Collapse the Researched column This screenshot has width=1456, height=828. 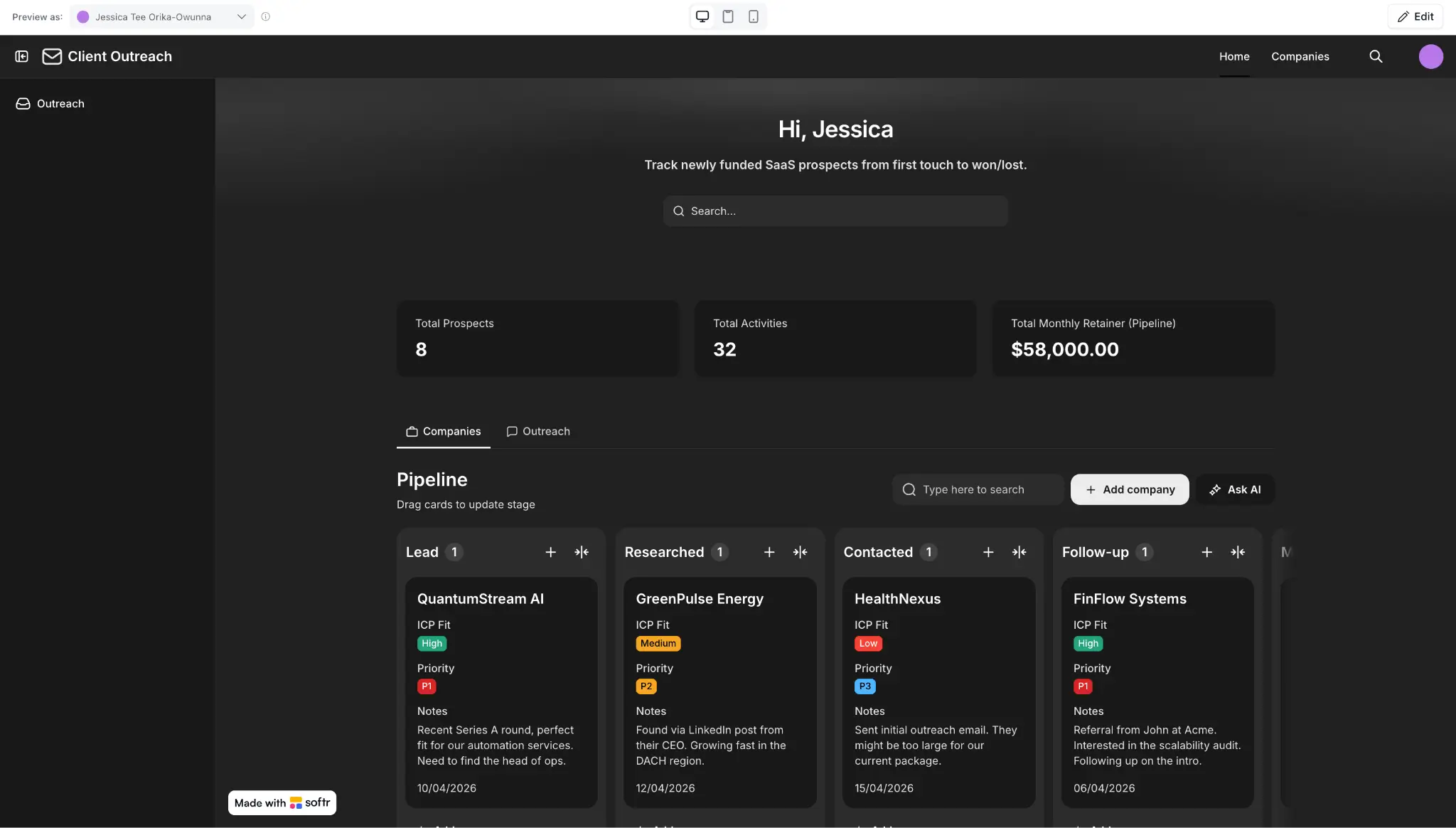[x=800, y=552]
